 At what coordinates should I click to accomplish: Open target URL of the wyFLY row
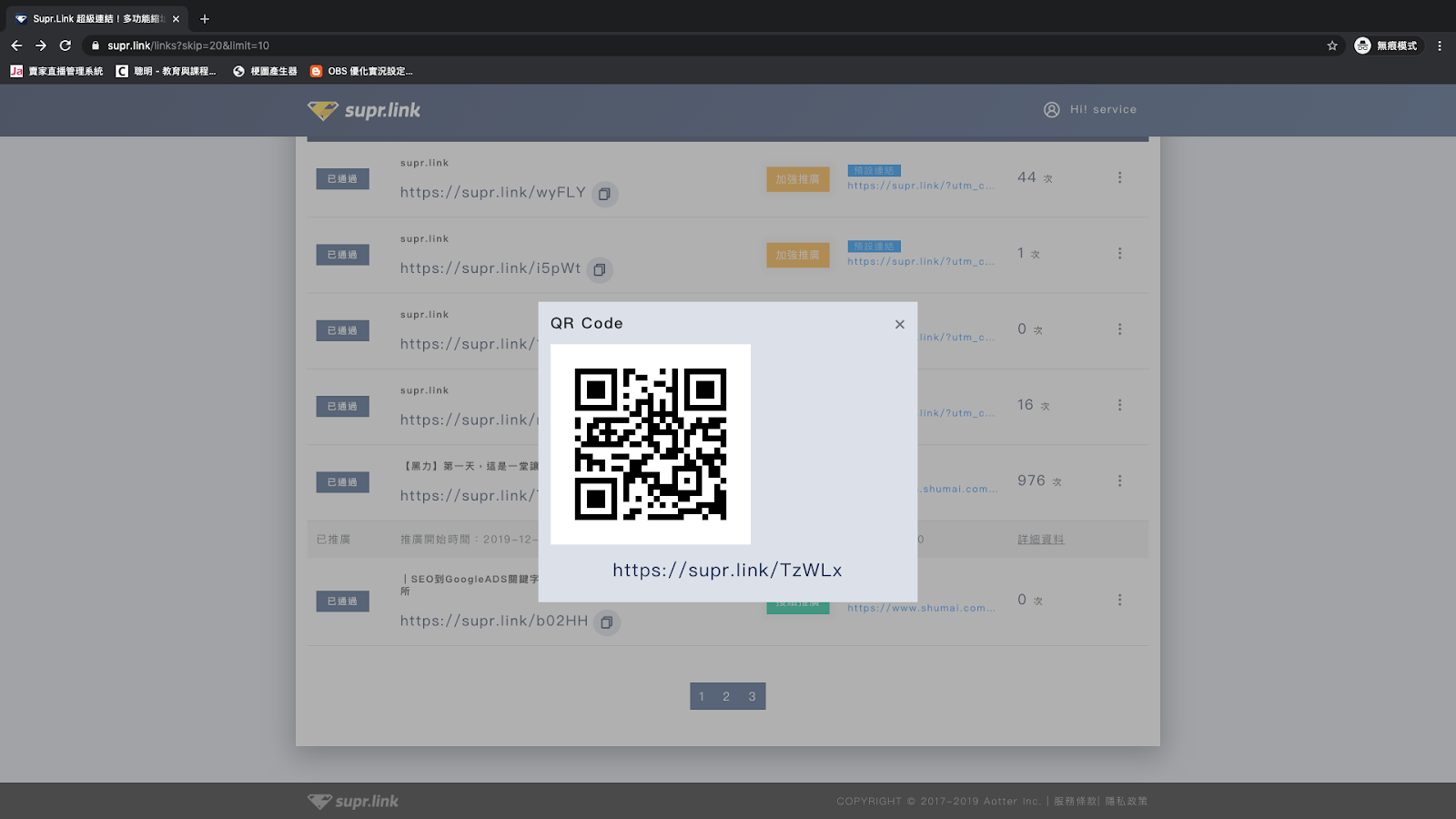tap(921, 186)
